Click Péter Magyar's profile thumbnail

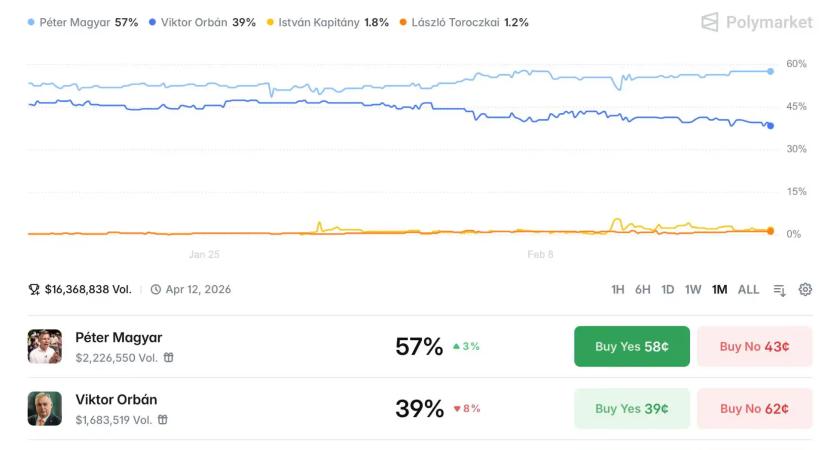coord(45,346)
